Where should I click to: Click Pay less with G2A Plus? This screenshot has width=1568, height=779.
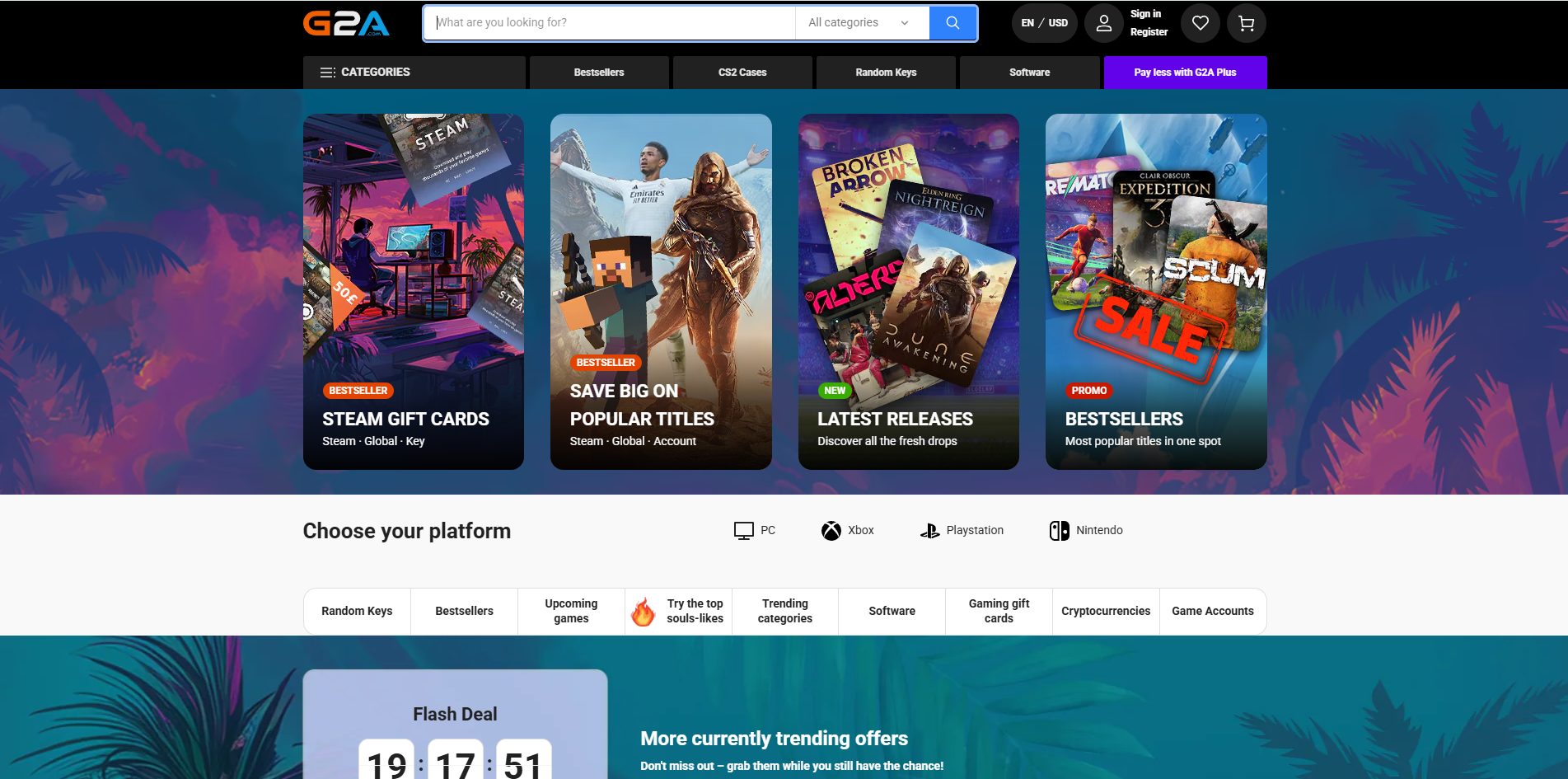[1185, 72]
